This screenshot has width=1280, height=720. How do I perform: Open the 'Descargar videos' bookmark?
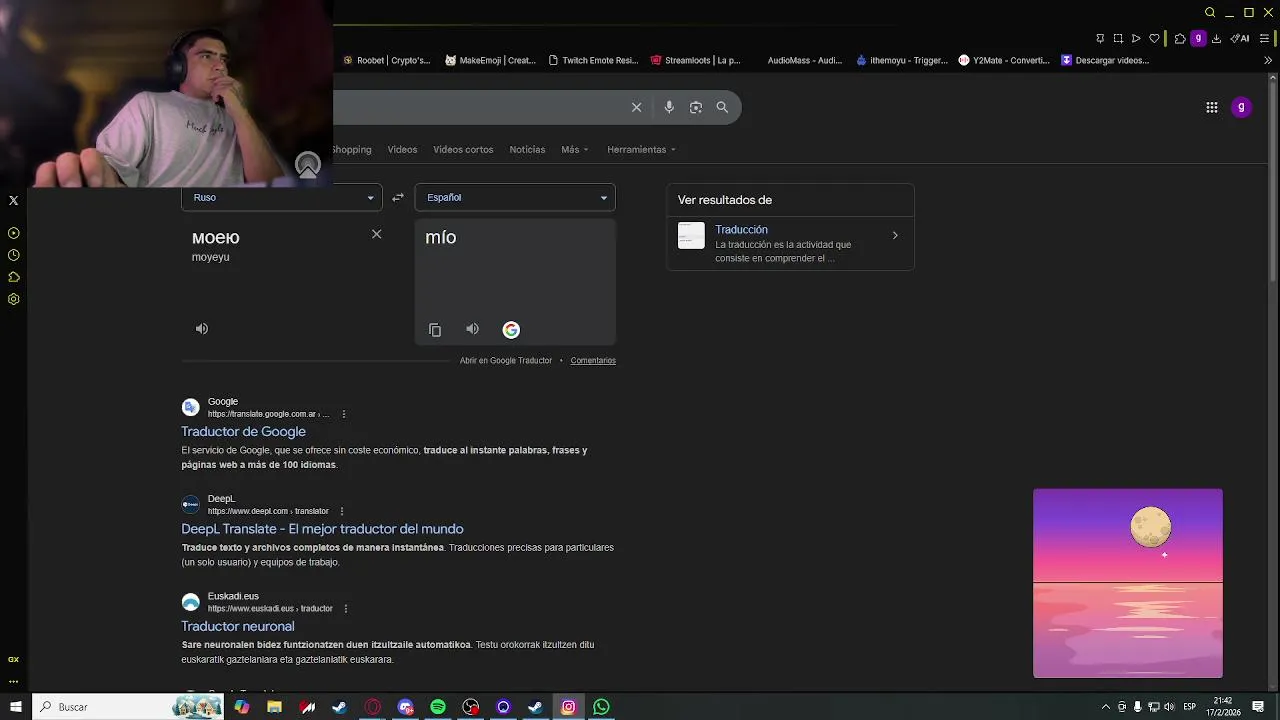(x=1105, y=60)
